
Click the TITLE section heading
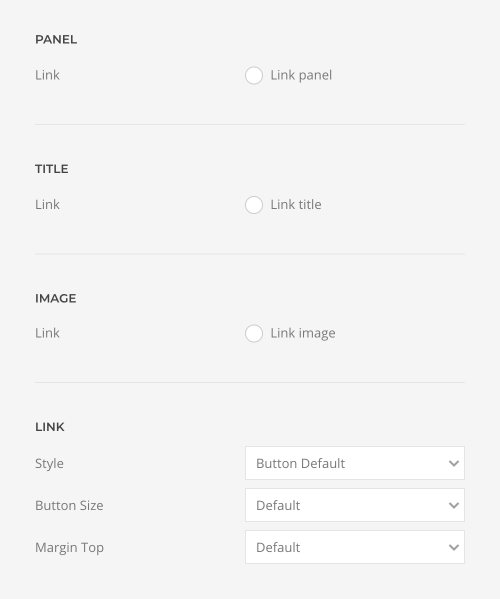point(52,169)
